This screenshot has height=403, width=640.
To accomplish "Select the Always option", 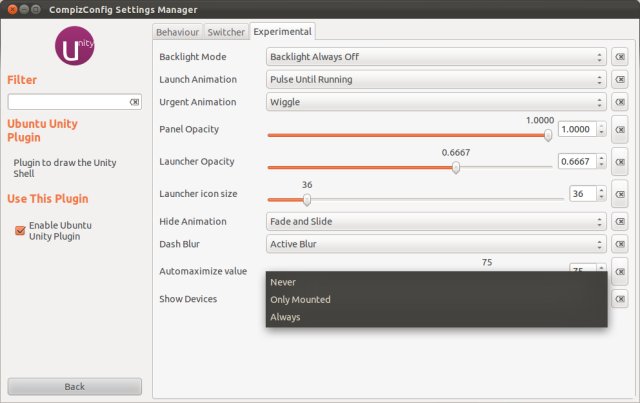I will pyautogui.click(x=285, y=317).
